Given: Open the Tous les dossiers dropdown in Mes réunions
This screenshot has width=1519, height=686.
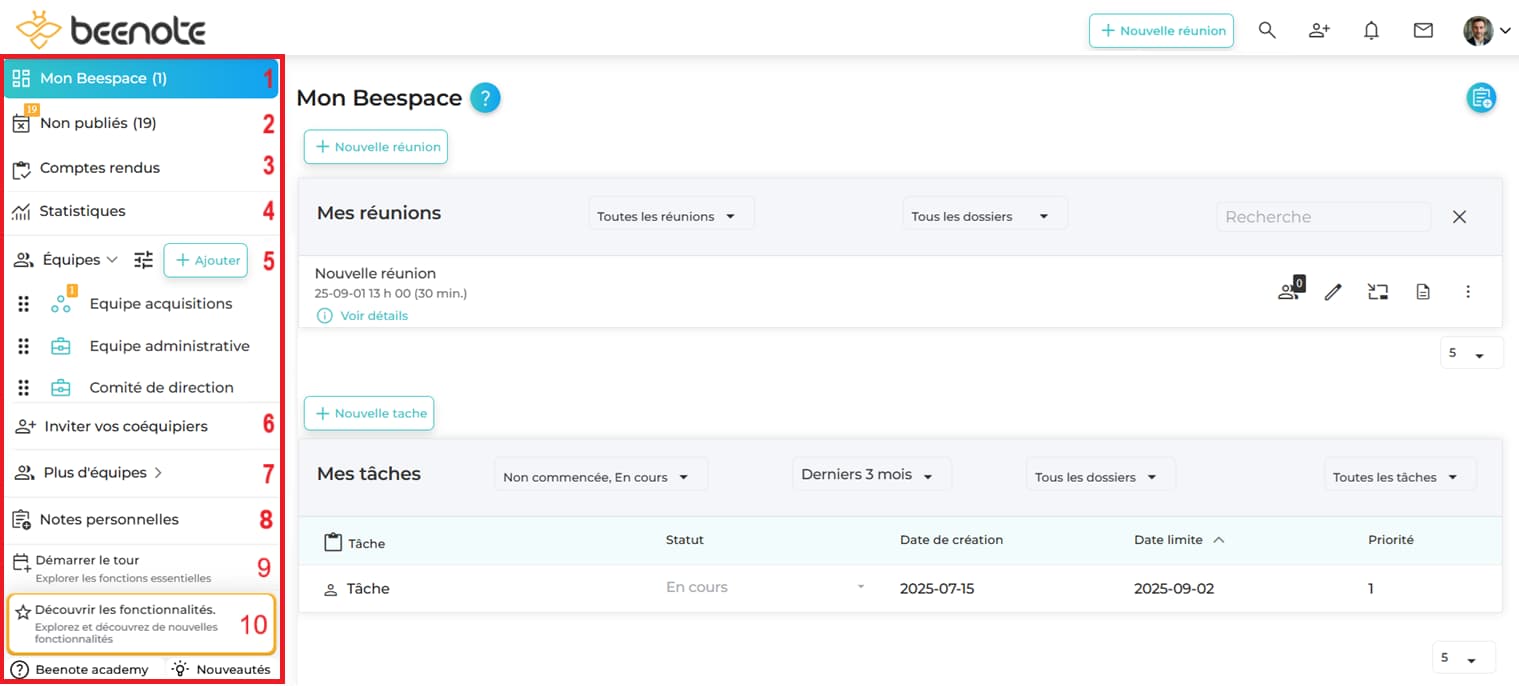Looking at the screenshot, I should [985, 216].
